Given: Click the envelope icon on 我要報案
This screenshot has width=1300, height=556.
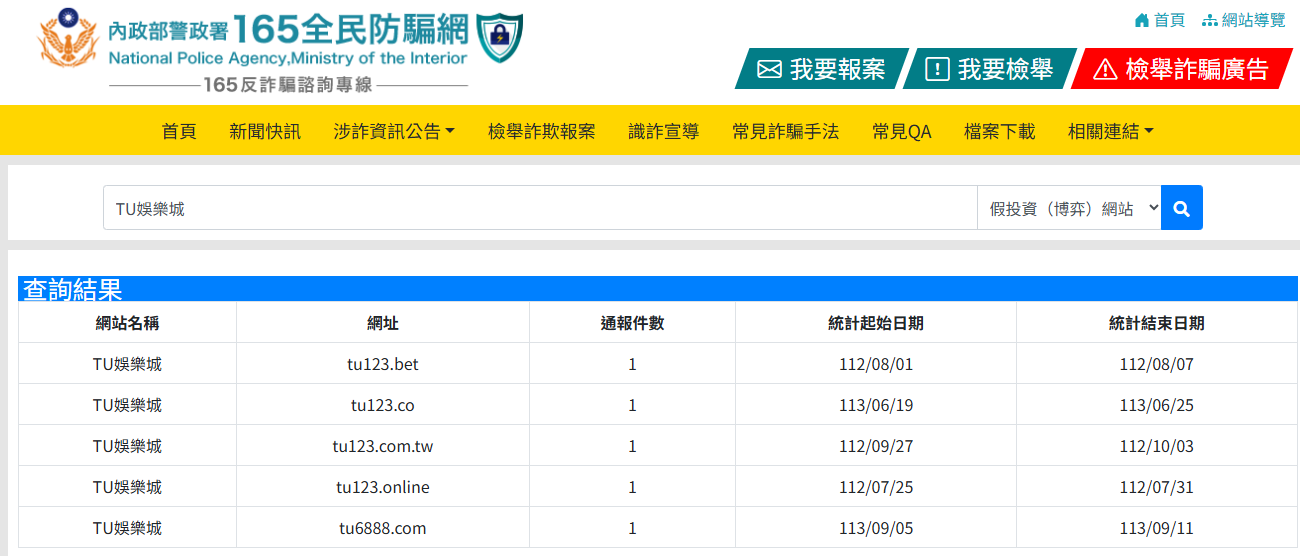Looking at the screenshot, I should coord(769,70).
